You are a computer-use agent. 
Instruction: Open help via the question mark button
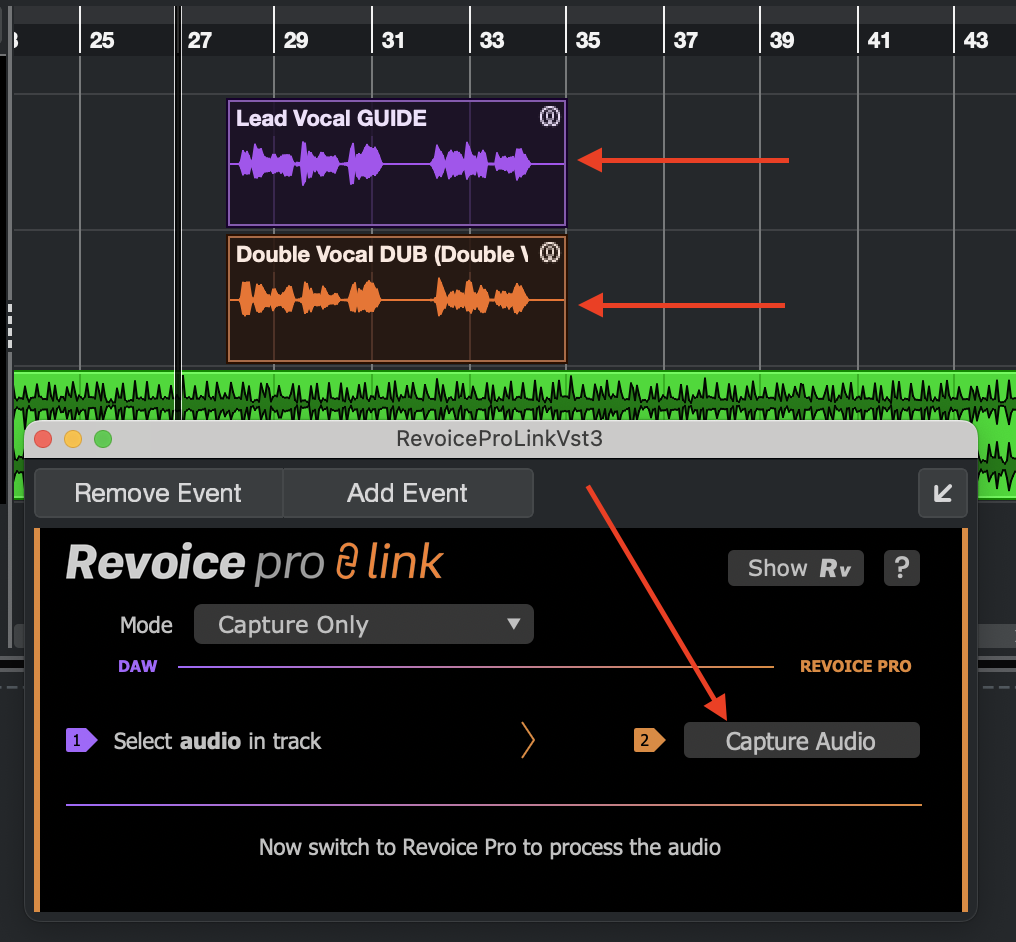click(x=901, y=568)
